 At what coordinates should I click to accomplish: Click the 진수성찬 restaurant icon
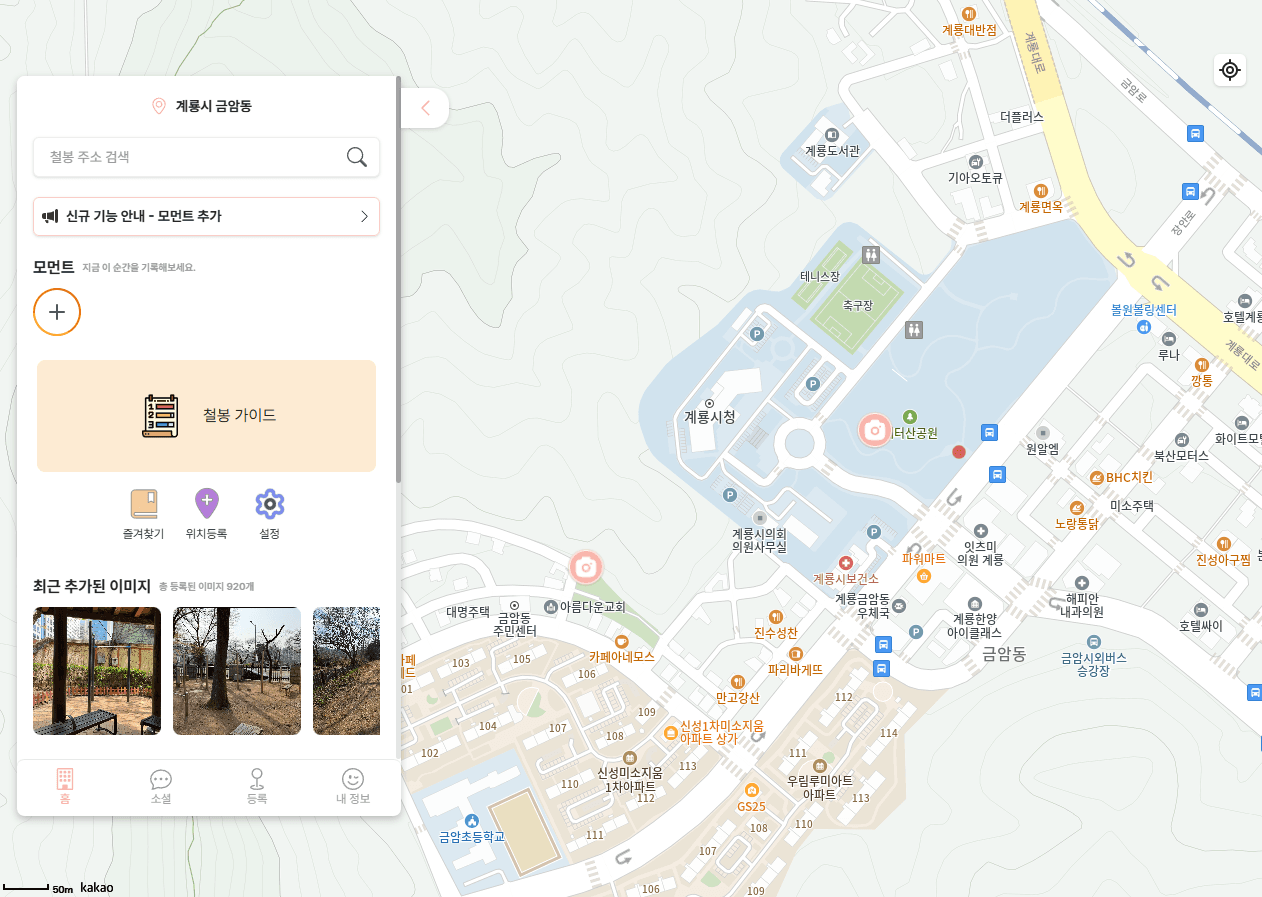pos(775,617)
